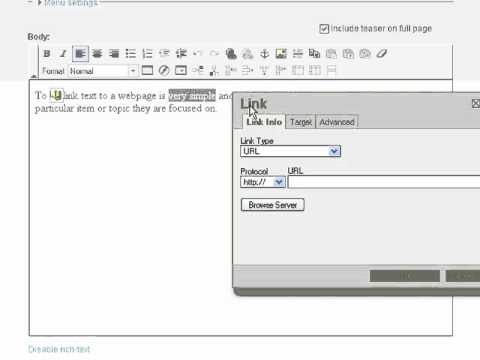This screenshot has height=360, width=480.
Task: Close the Link dialog with the X
Action: 476,104
